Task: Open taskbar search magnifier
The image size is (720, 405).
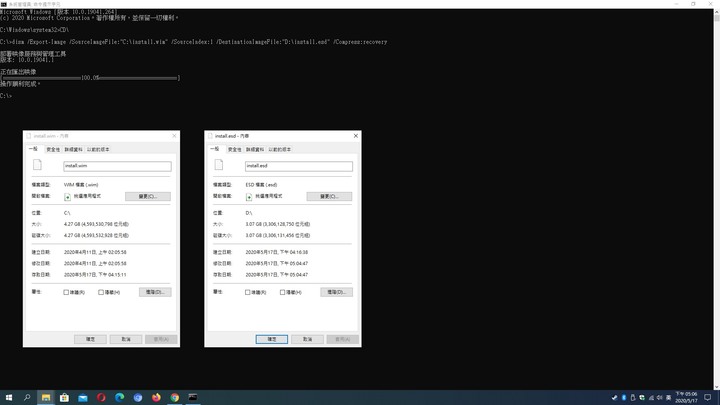Action: pyautogui.click(x=27, y=398)
